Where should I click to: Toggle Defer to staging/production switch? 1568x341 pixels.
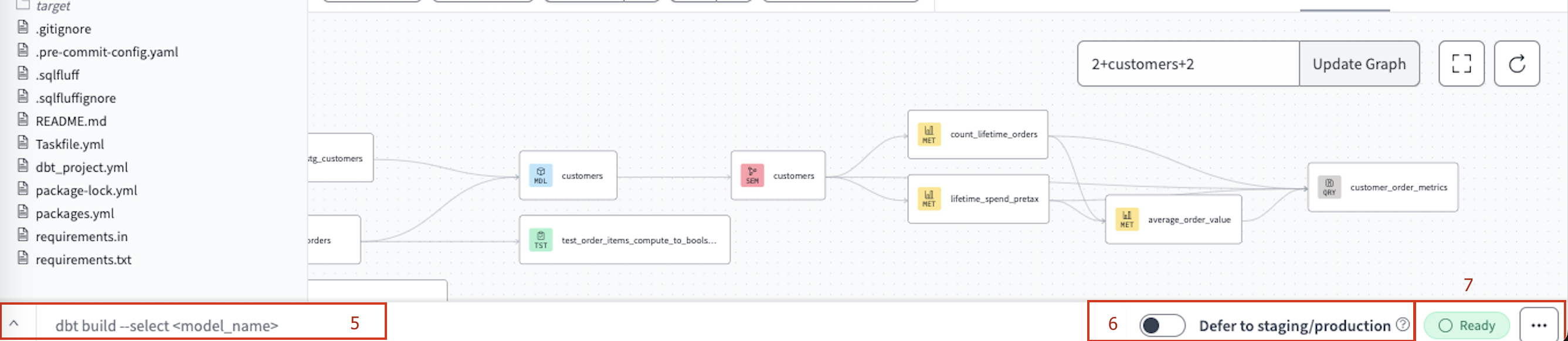[1162, 325]
